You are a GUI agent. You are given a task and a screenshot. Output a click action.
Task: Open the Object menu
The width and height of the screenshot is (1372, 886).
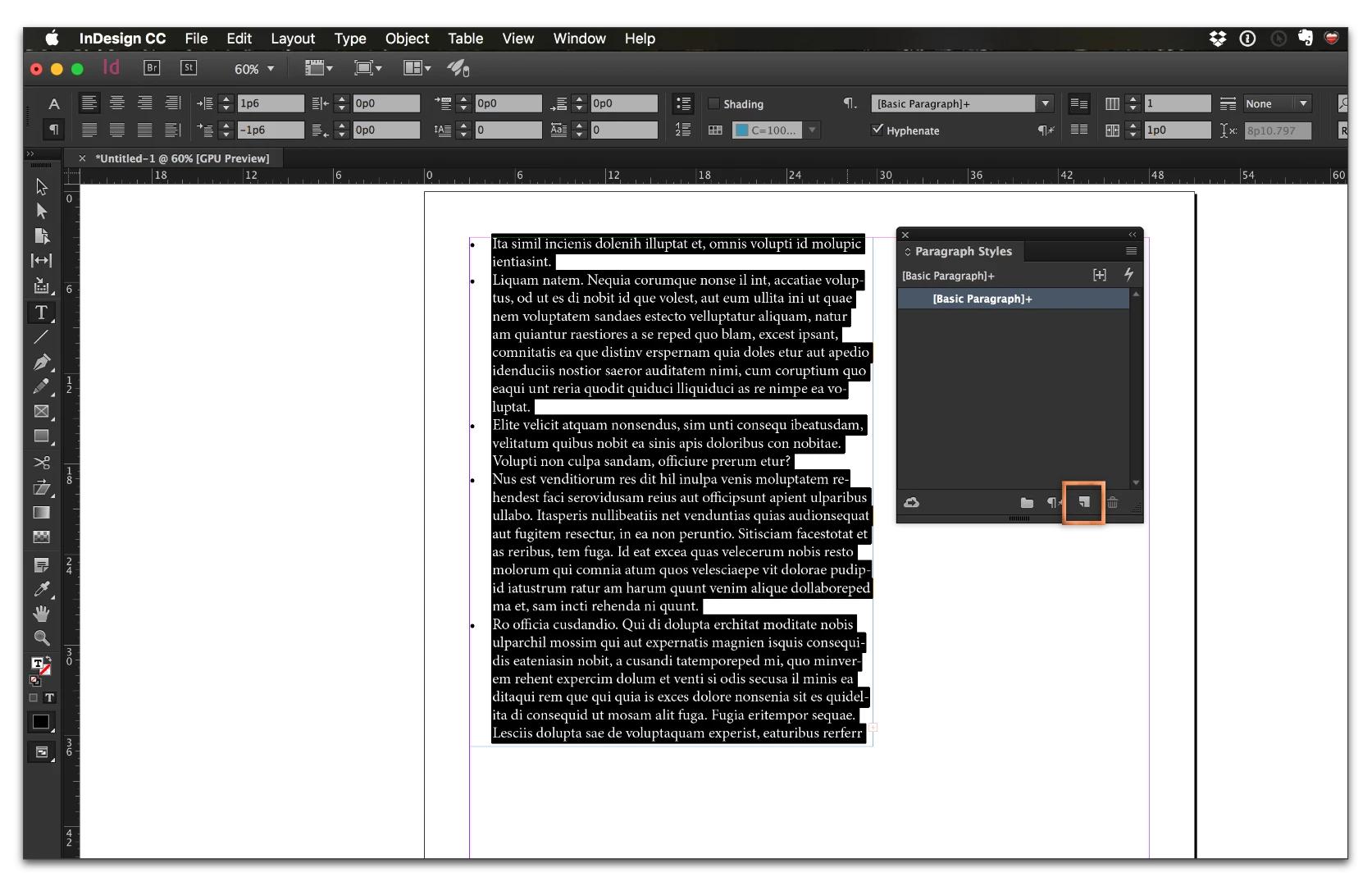click(407, 39)
